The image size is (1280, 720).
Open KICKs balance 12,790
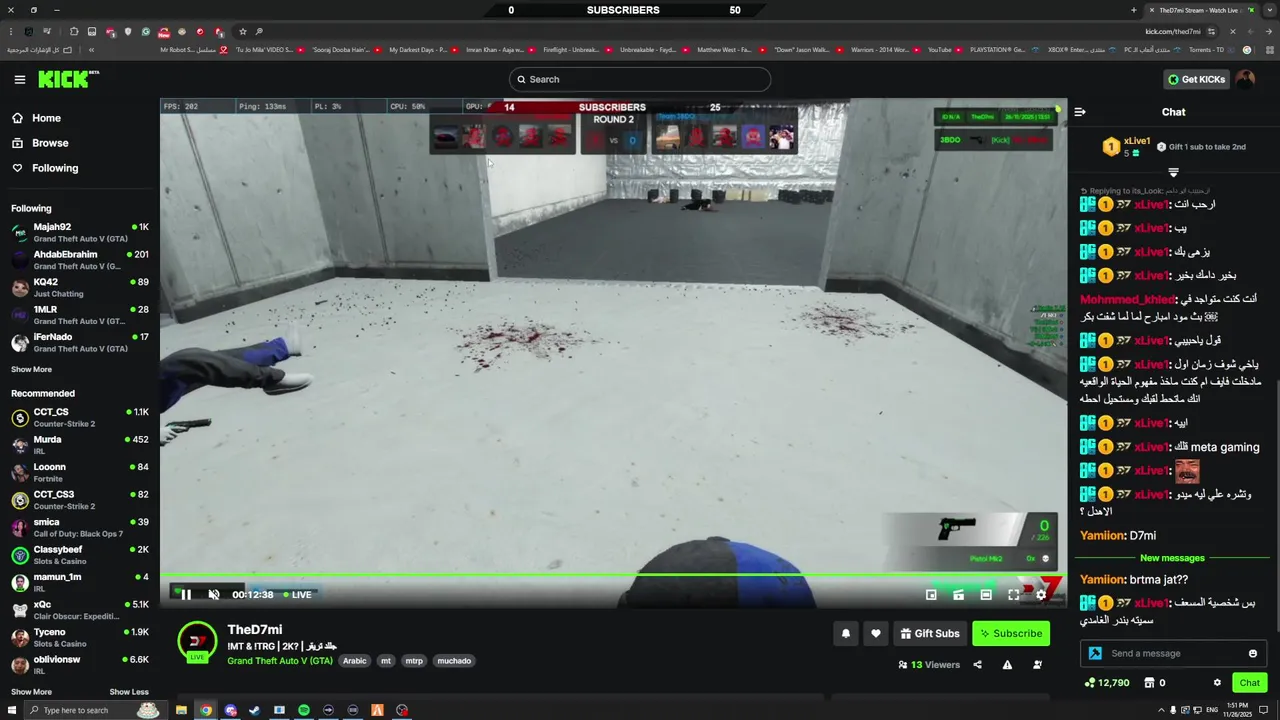[x=1107, y=683]
